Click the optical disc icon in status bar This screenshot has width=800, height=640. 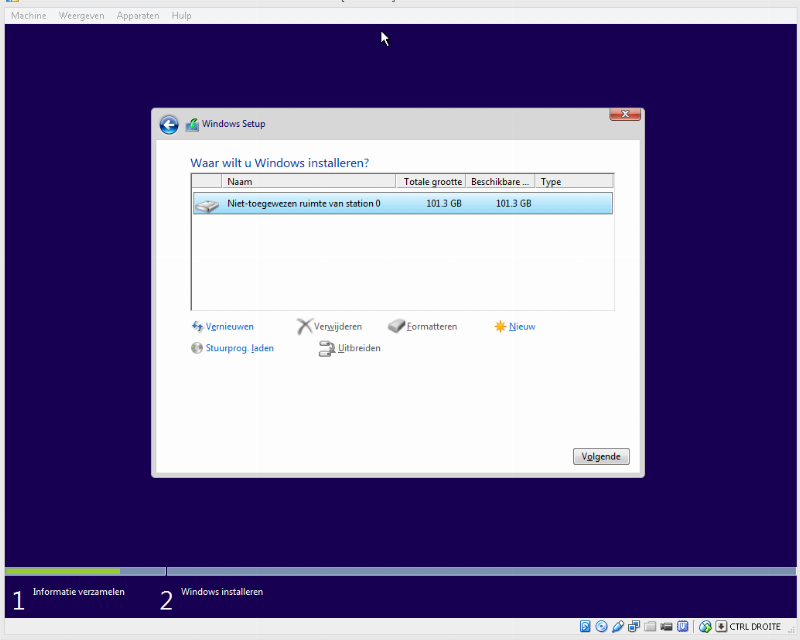pos(602,626)
